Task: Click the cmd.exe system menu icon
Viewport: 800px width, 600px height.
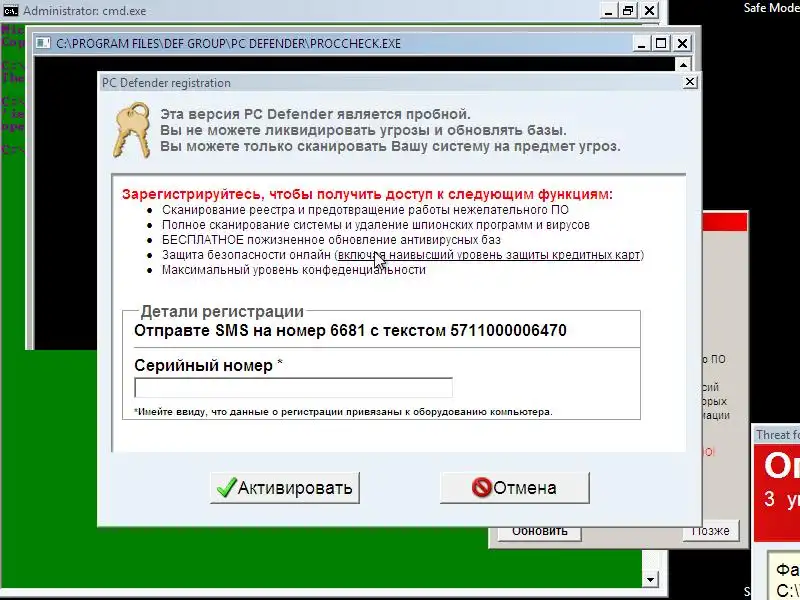Action: tap(11, 10)
